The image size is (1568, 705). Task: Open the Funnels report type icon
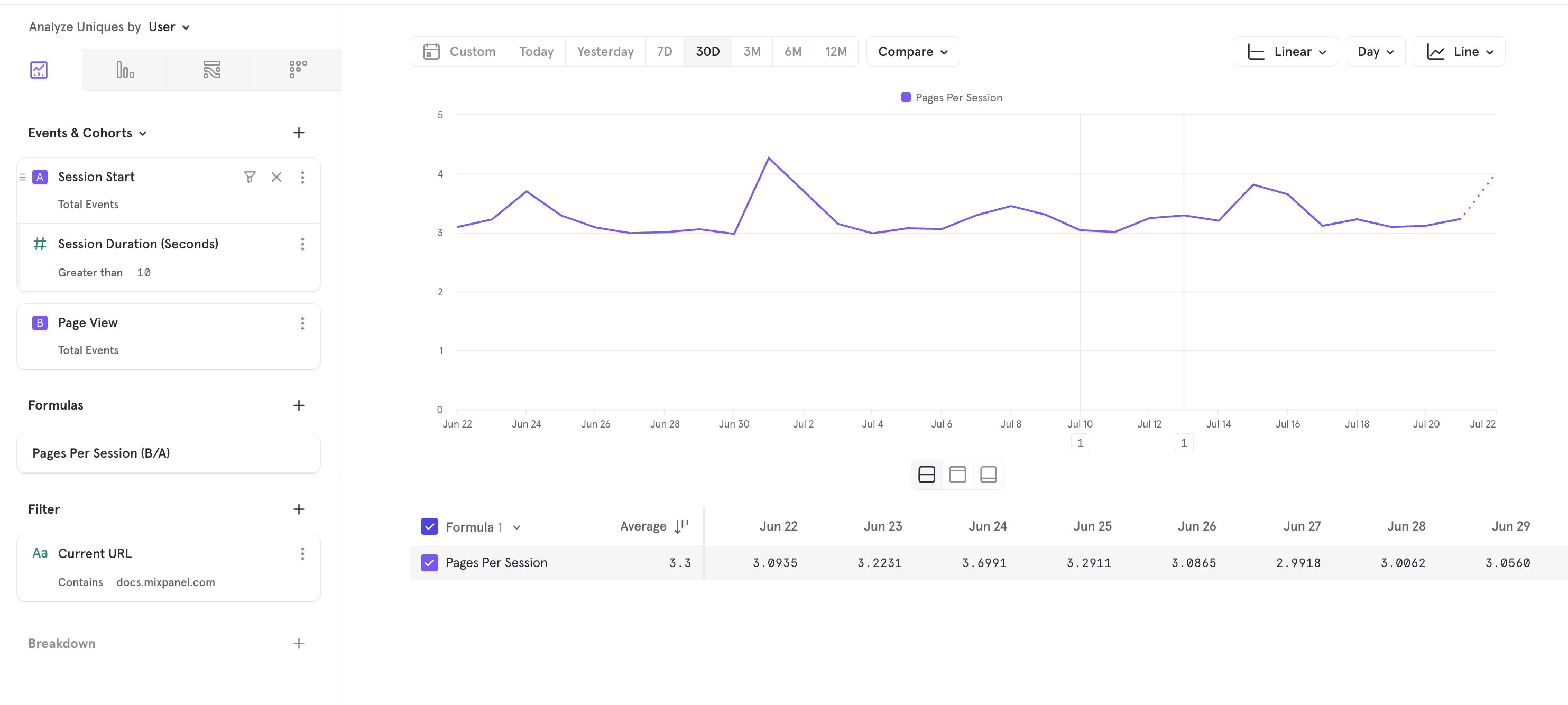125,70
